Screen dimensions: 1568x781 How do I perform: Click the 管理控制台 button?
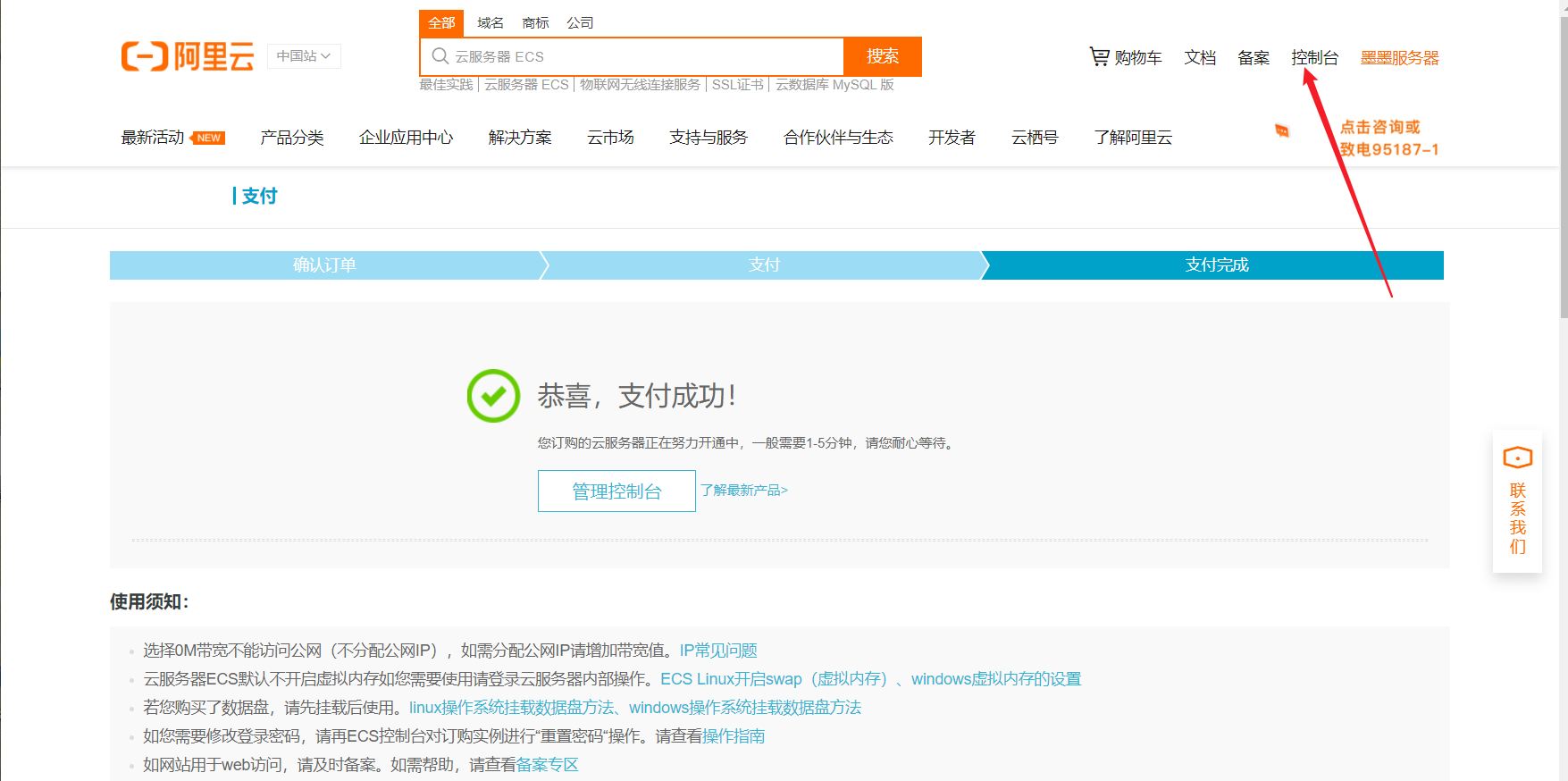(616, 491)
